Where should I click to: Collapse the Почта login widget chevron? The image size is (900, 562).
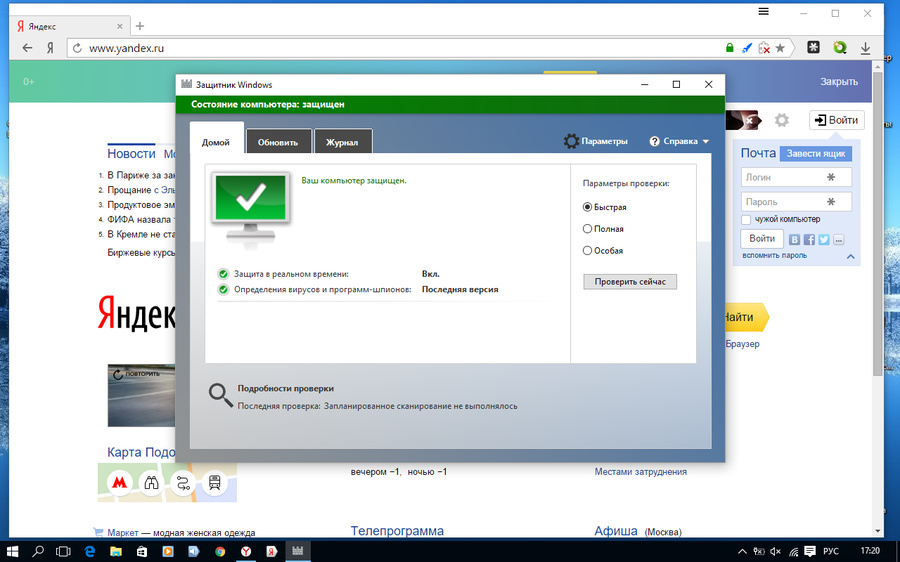(x=851, y=257)
